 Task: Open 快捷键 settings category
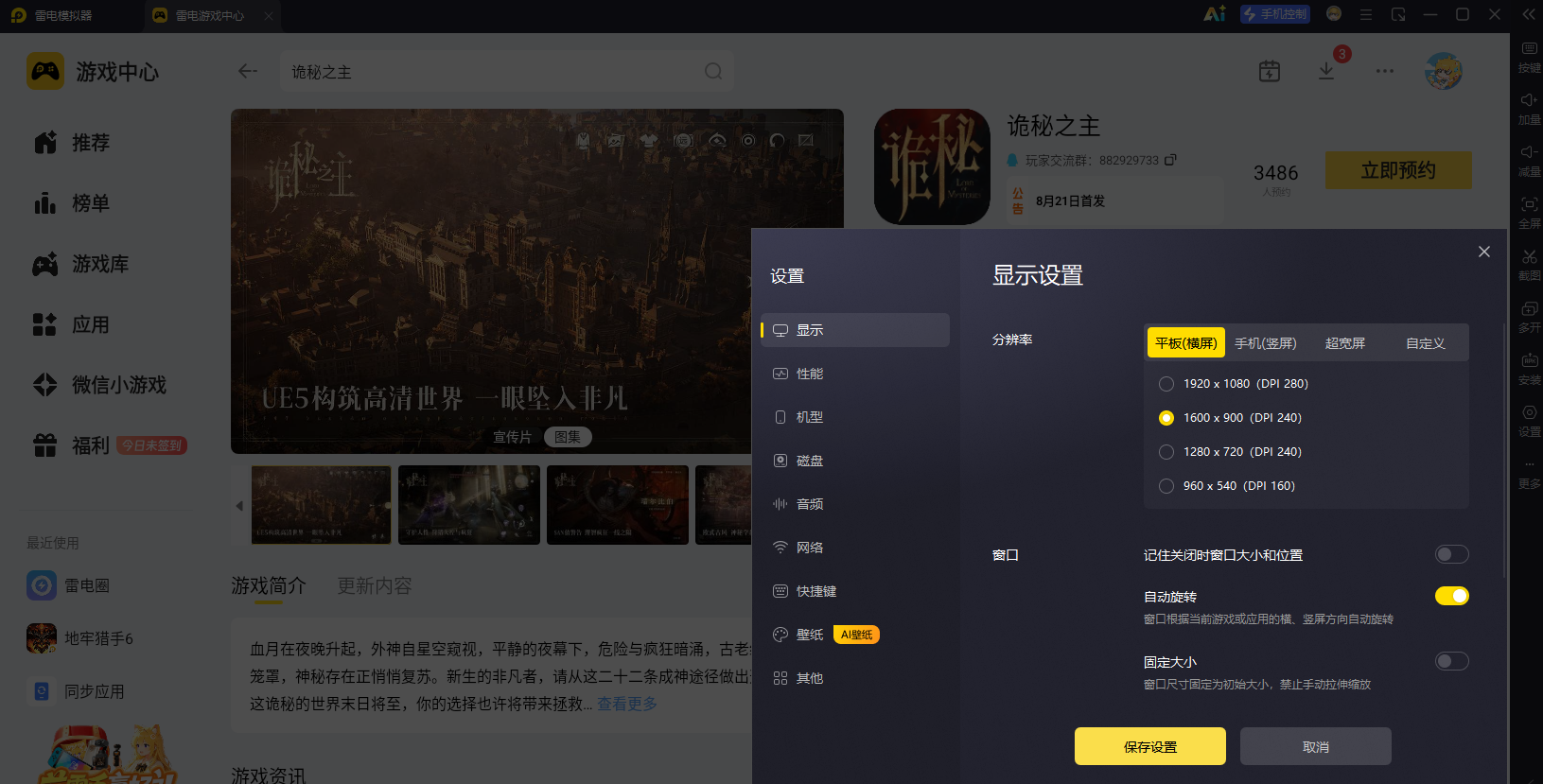[855, 591]
